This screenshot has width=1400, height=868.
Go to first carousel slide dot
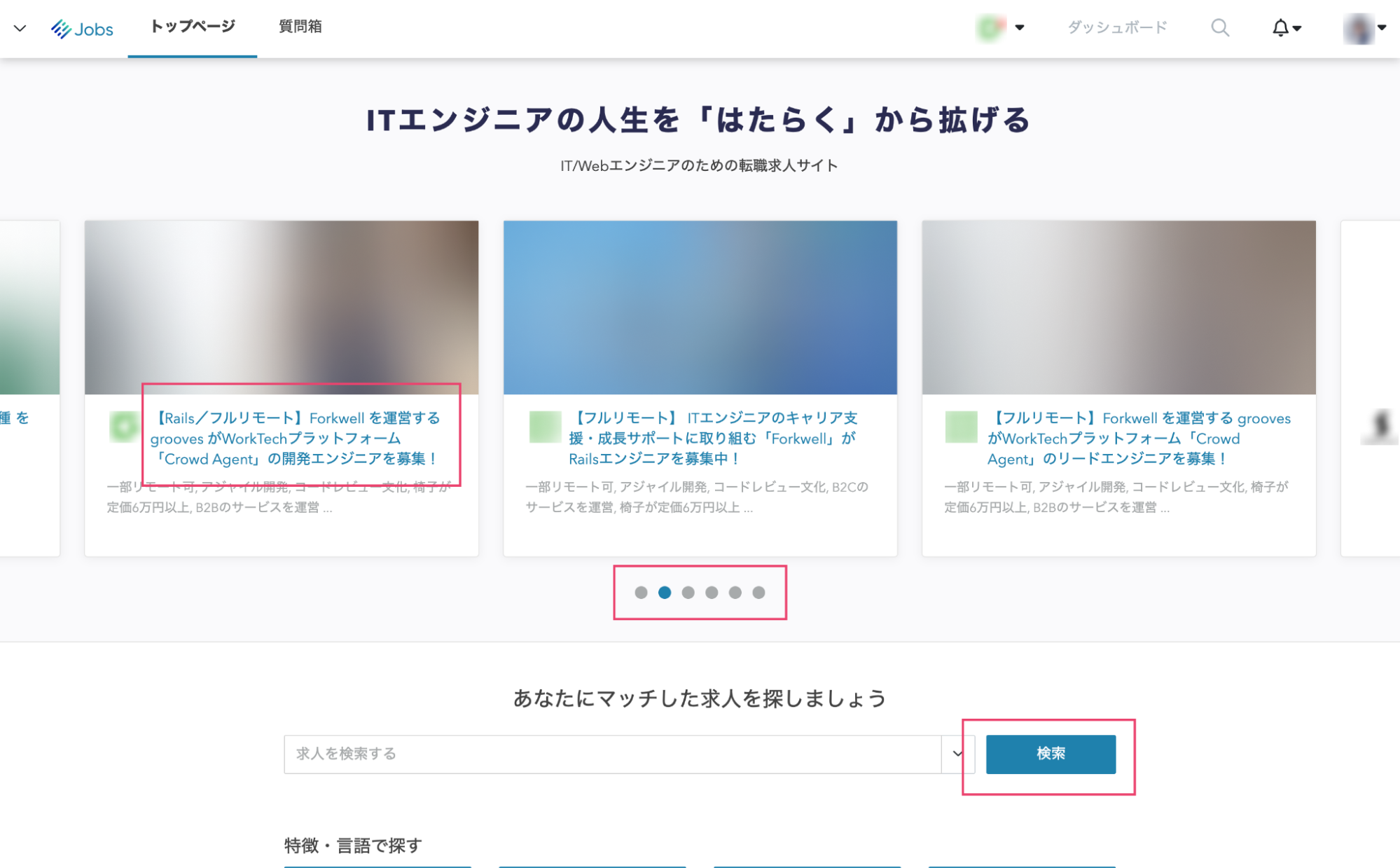(641, 593)
